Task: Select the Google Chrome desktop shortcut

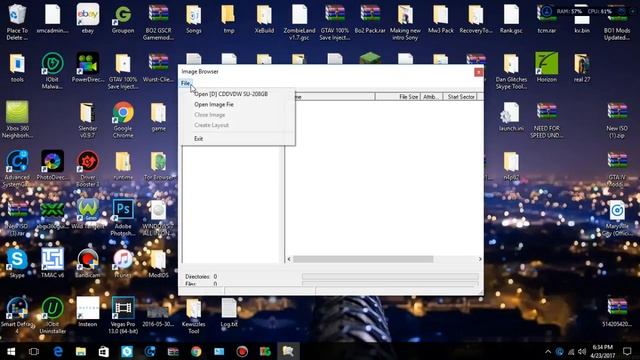Action: tap(123, 119)
